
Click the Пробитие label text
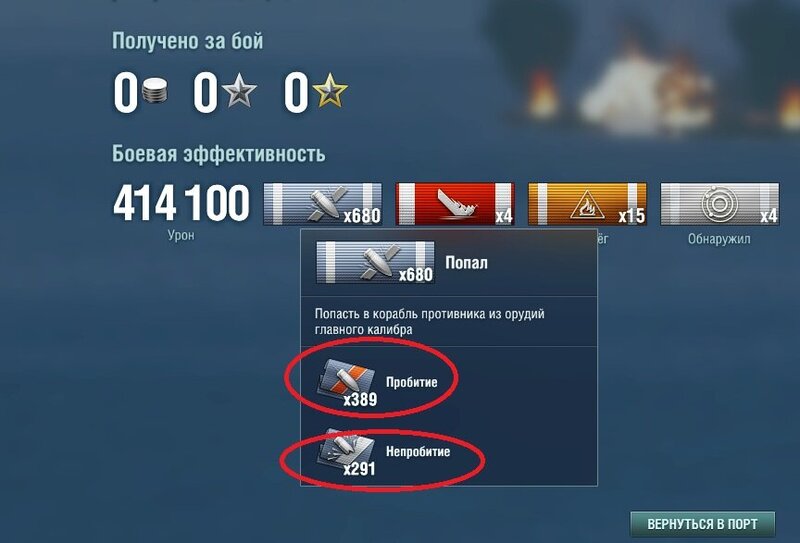click(412, 382)
